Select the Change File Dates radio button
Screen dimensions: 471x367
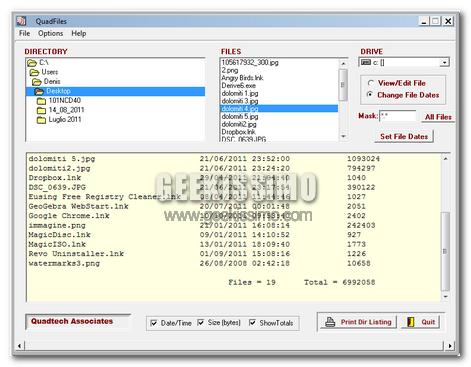coord(370,95)
